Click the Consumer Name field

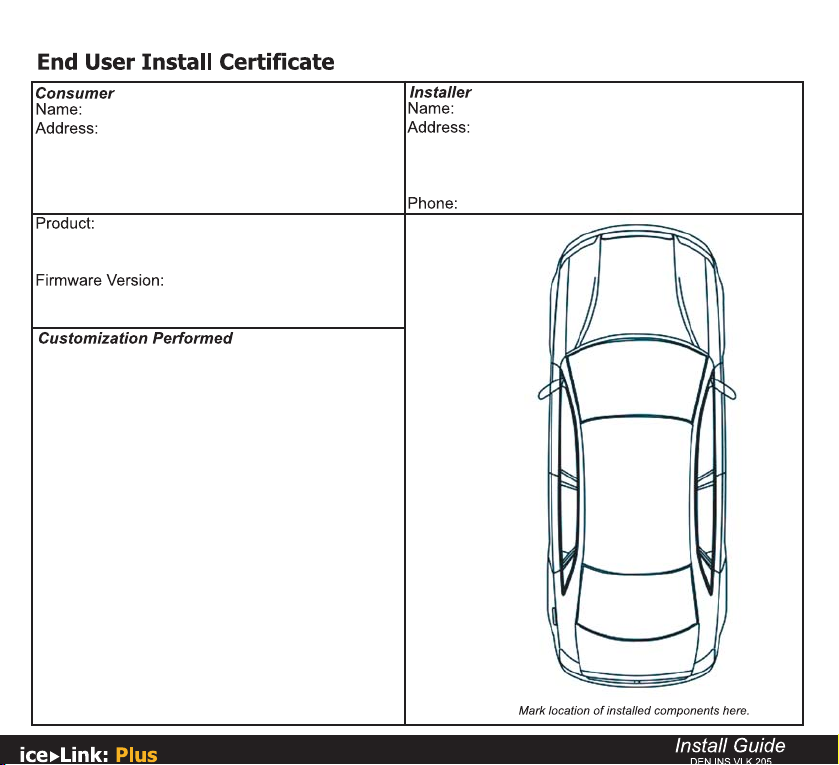(x=219, y=110)
